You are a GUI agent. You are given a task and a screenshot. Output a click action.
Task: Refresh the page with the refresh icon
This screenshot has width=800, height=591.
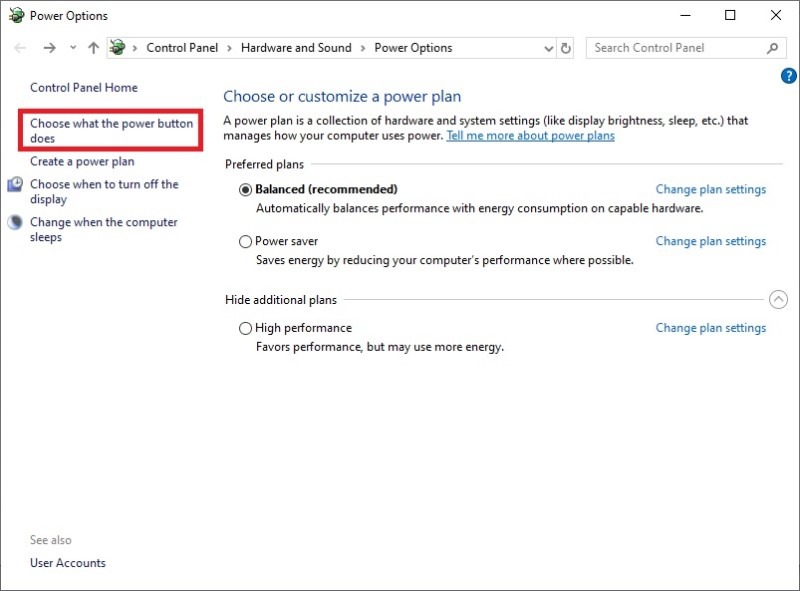(x=565, y=47)
